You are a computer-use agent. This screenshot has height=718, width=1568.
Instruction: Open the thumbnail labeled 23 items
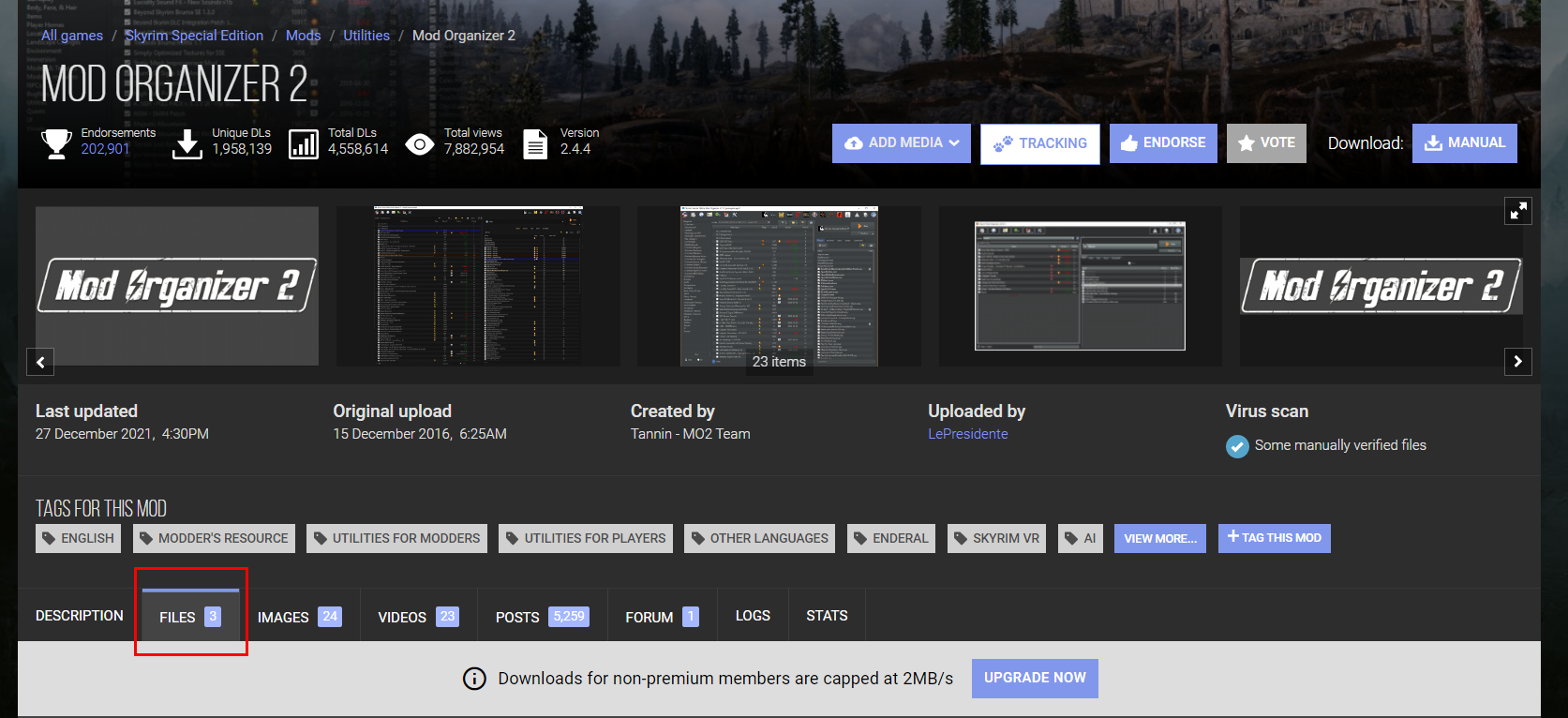[779, 286]
